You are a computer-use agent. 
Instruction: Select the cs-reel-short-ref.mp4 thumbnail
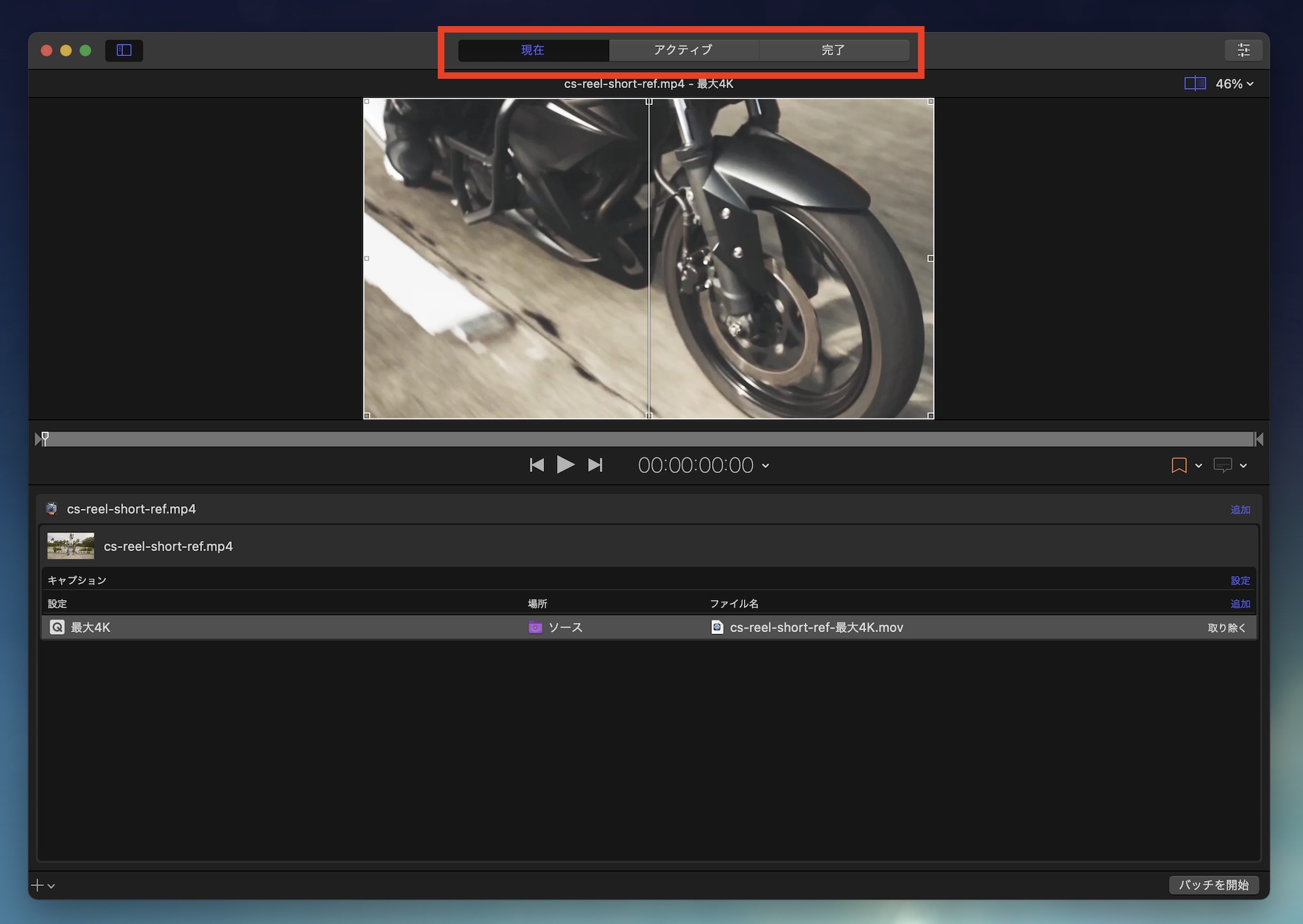pos(71,546)
